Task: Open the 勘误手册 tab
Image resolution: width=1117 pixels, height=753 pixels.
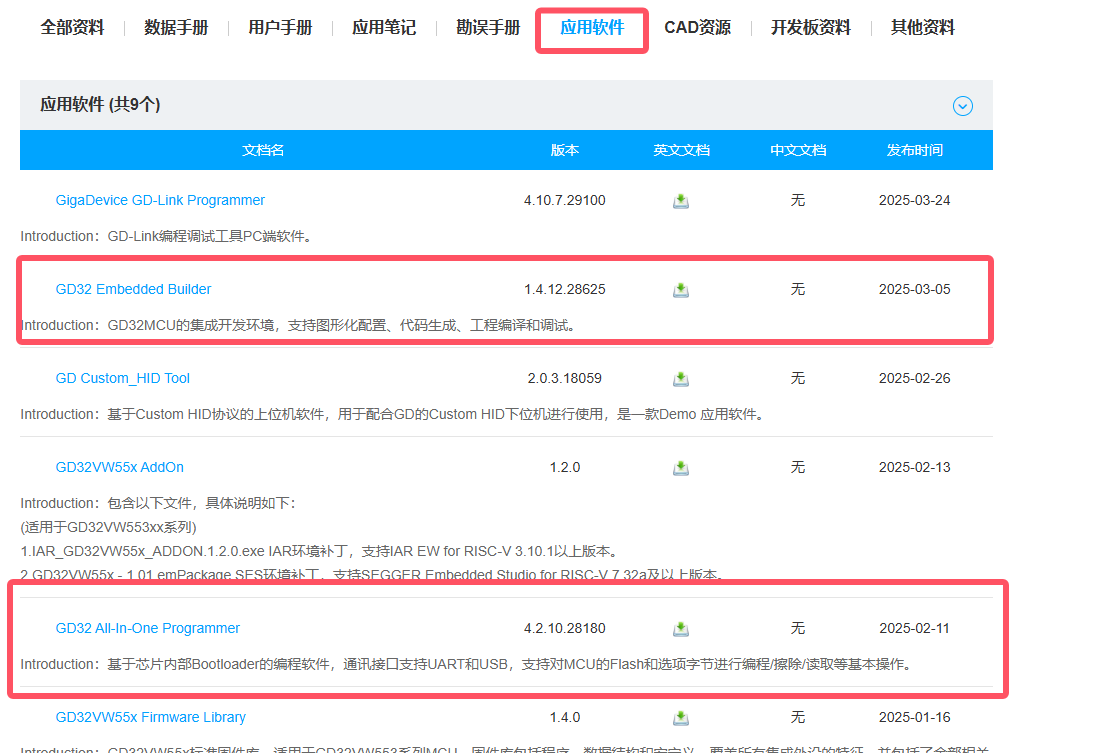Action: (488, 28)
